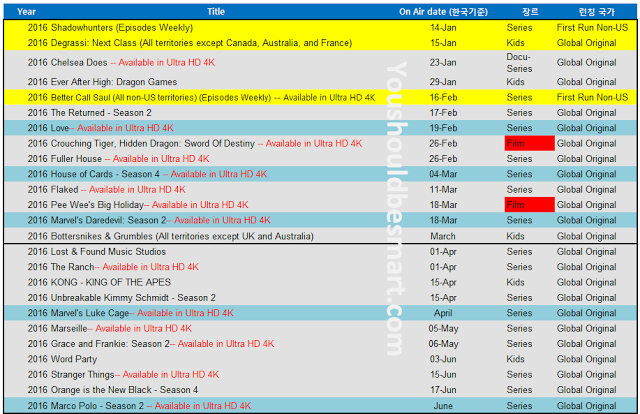Select KONG - KING OF THE APES
Image resolution: width=640 pixels, height=414 pixels.
(x=111, y=283)
